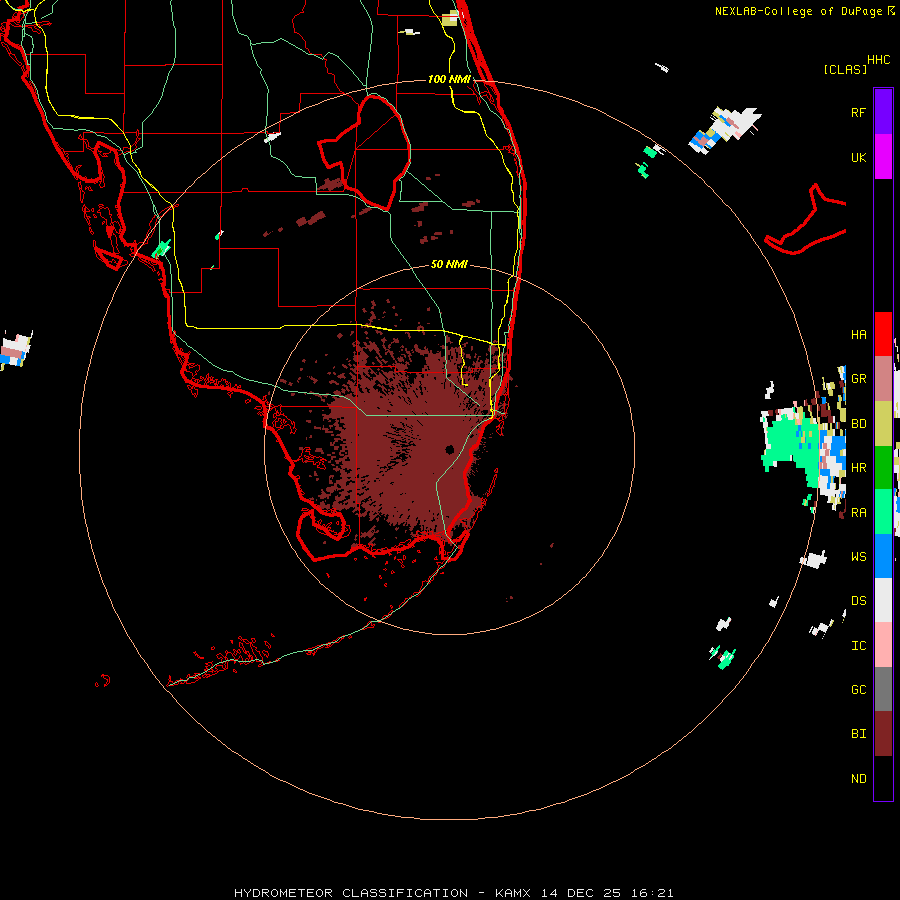Click the RA bright green legend swatch
900x900 pixels.
[883, 512]
